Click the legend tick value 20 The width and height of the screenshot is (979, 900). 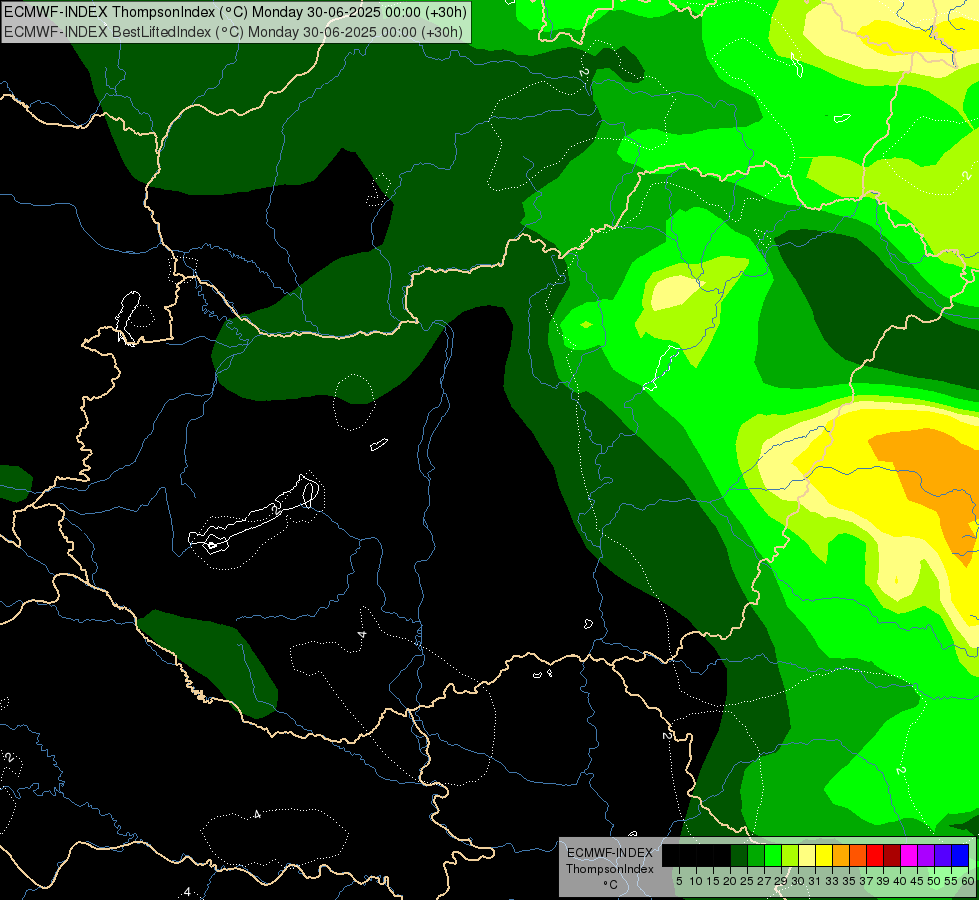730,881
